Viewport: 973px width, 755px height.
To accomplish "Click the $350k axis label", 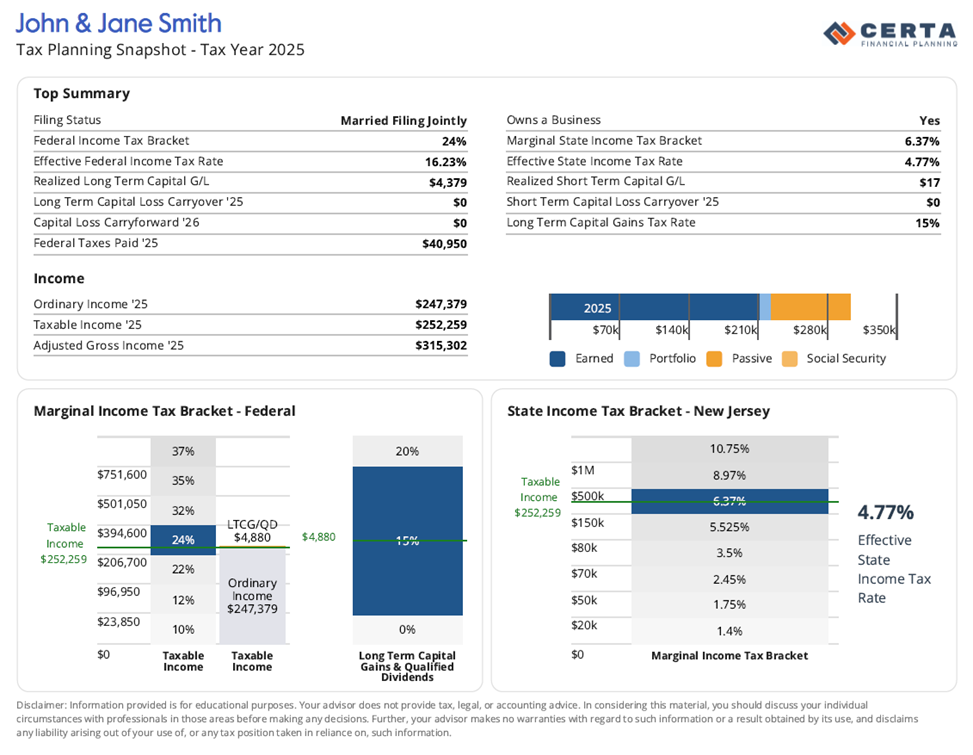I will (x=879, y=329).
